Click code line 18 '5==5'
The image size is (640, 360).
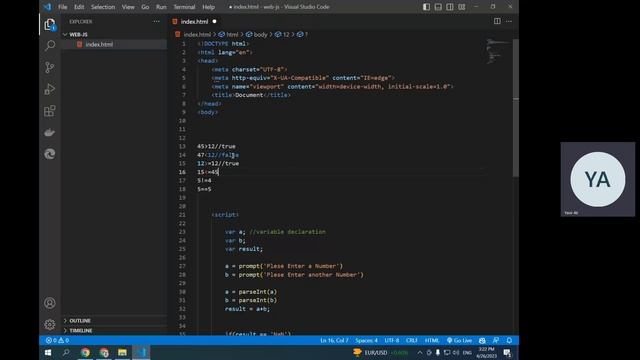[204, 189]
